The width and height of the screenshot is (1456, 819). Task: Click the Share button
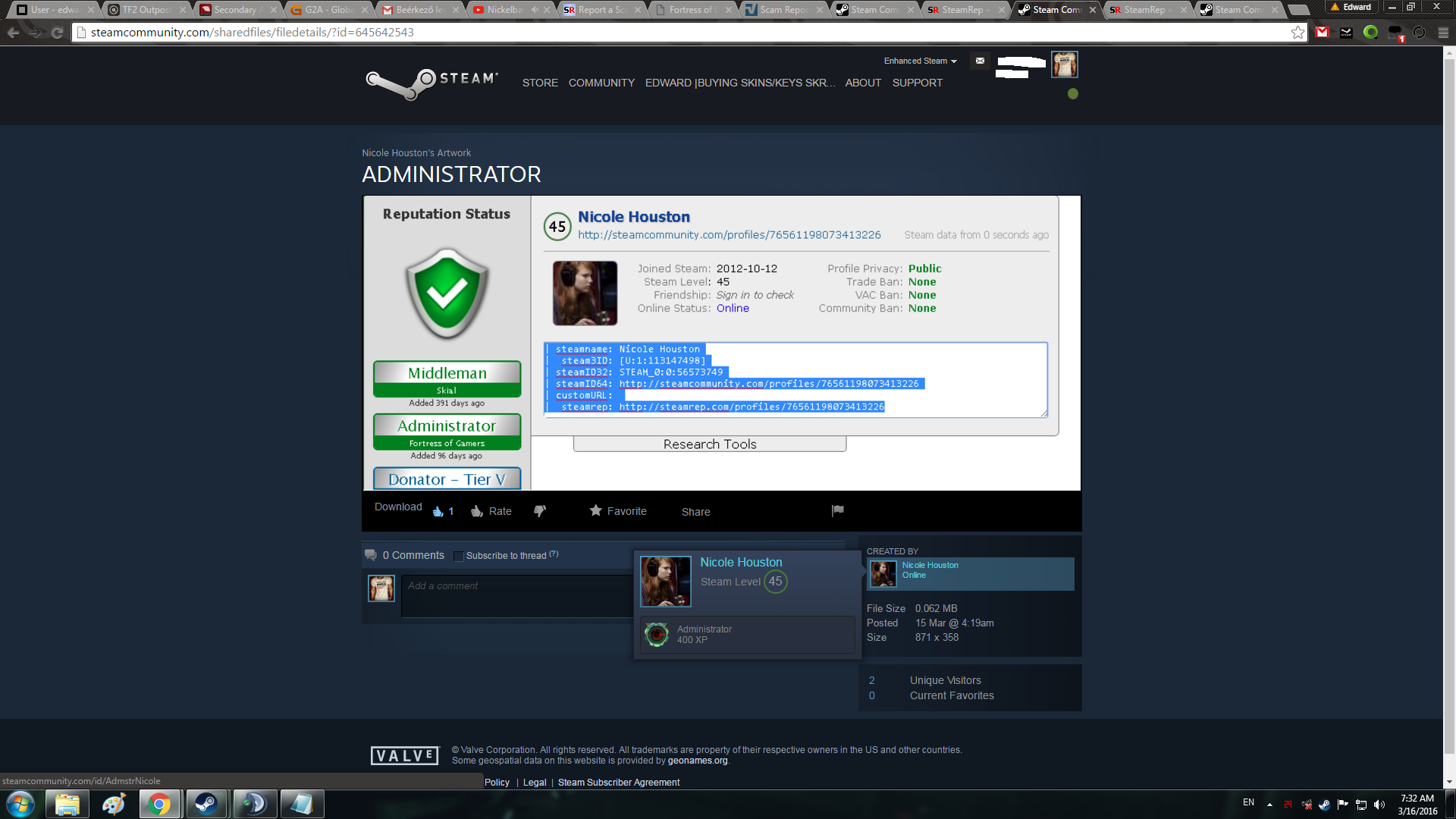[695, 512]
